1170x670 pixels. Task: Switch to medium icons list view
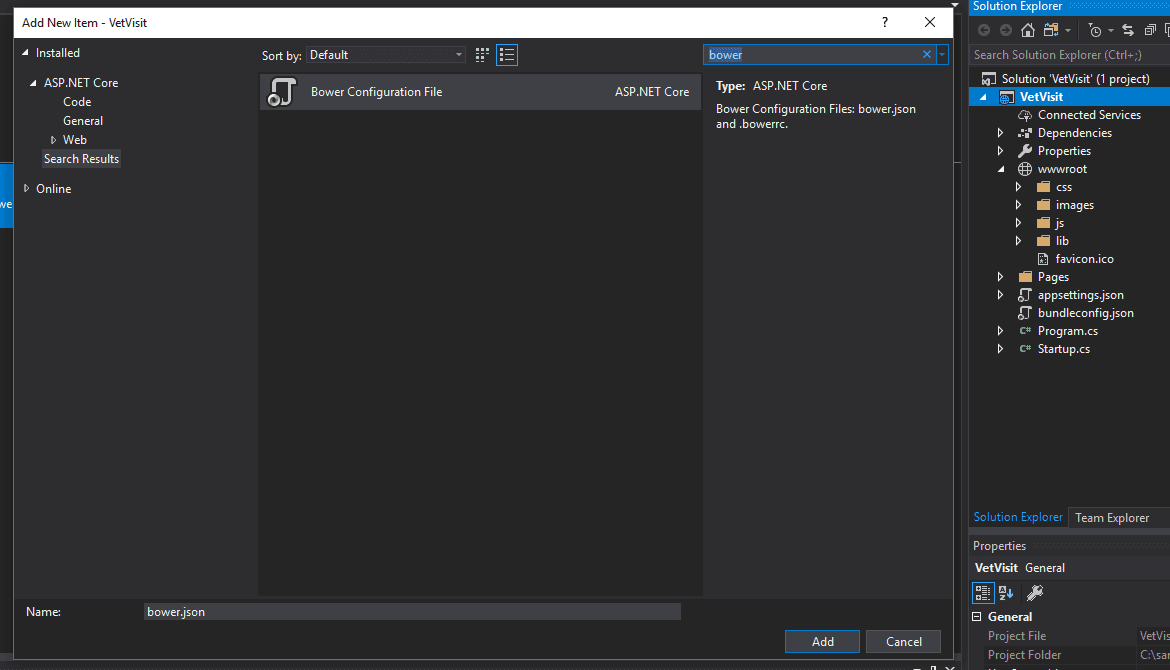point(507,54)
